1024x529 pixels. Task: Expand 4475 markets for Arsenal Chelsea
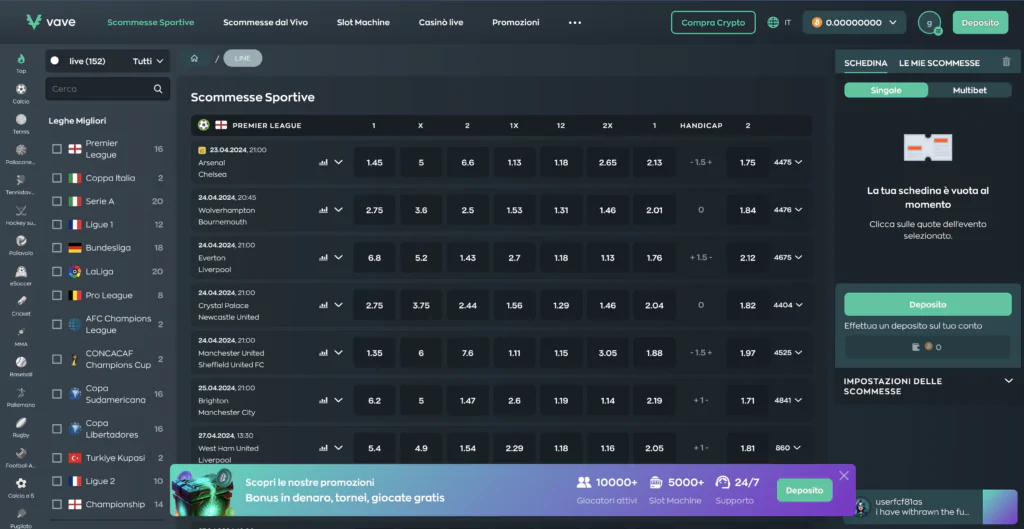(x=788, y=162)
